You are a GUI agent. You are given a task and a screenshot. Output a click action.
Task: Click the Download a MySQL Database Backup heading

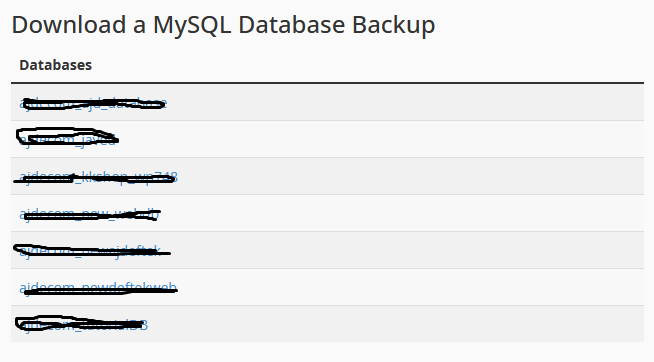[223, 25]
